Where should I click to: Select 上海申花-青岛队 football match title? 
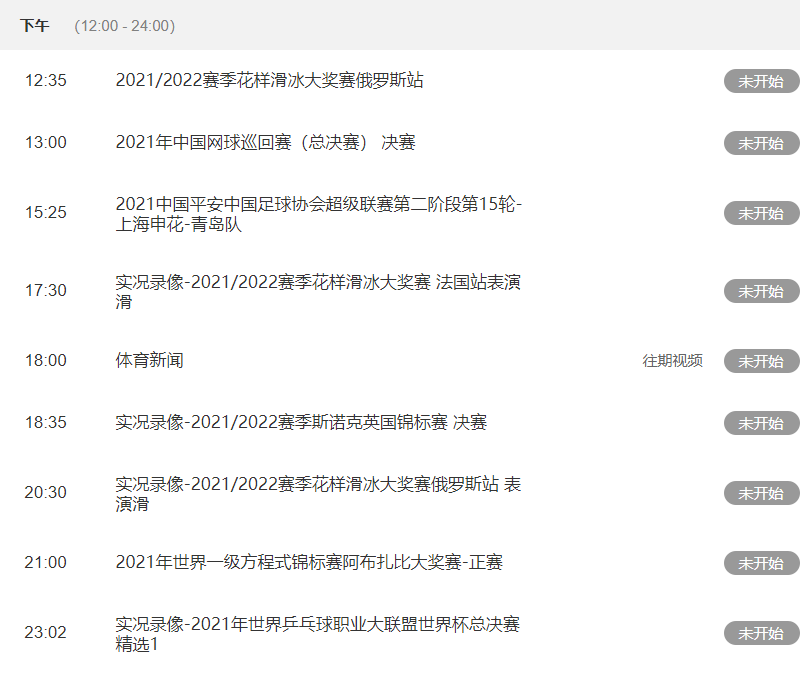318,214
